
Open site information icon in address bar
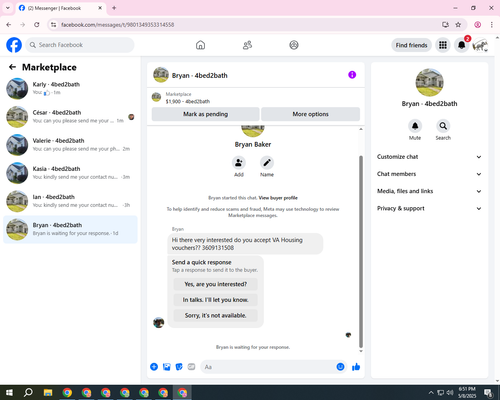54,25
